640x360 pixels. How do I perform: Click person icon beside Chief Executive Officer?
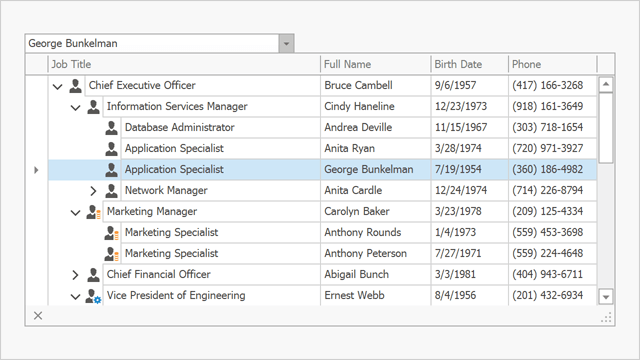pyautogui.click(x=75, y=86)
